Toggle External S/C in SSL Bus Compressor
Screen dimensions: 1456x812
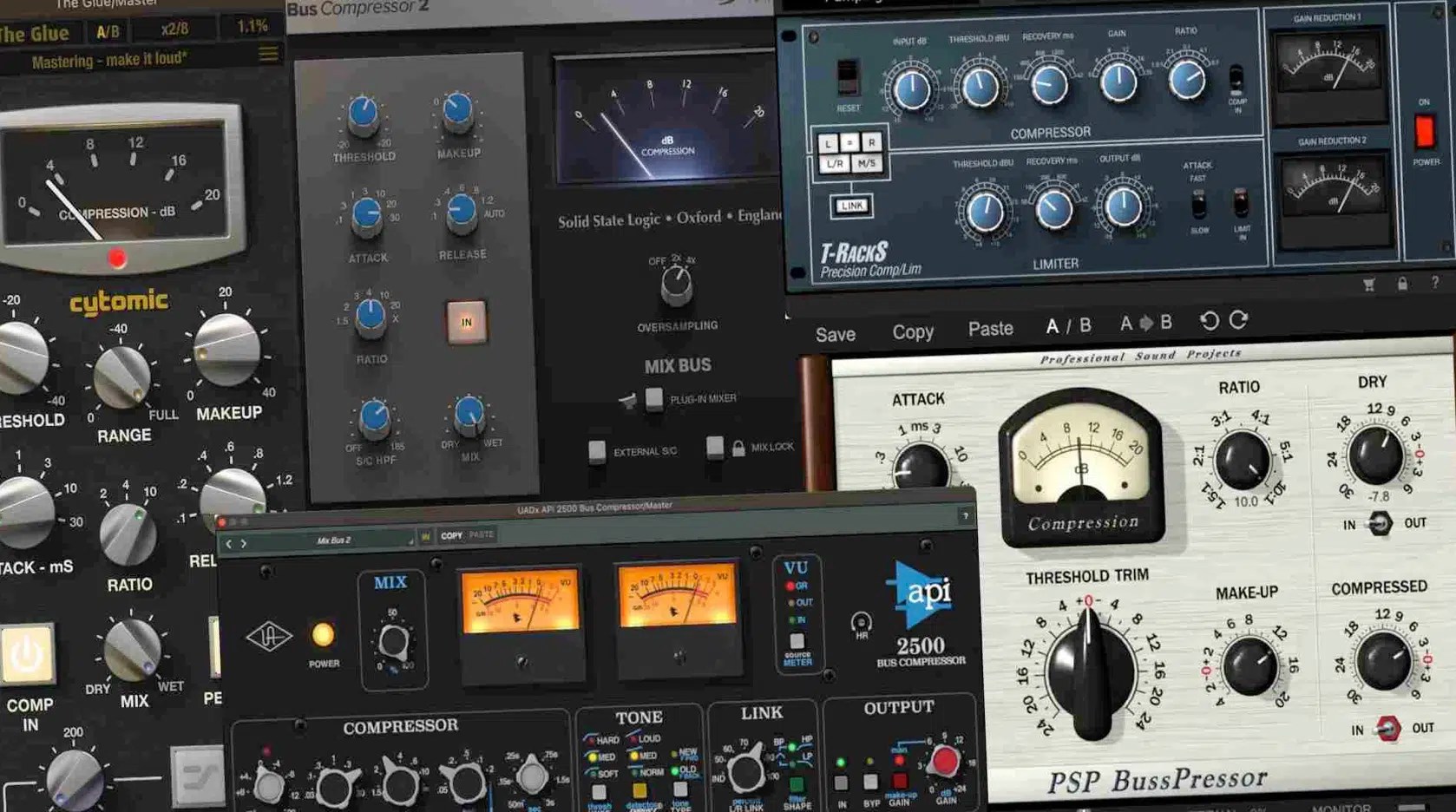click(597, 452)
